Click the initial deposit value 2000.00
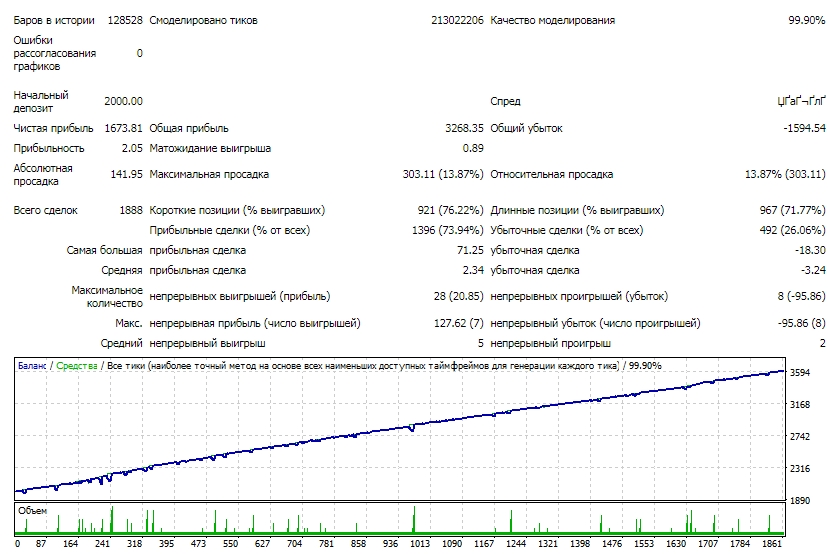 pyautogui.click(x=123, y=101)
